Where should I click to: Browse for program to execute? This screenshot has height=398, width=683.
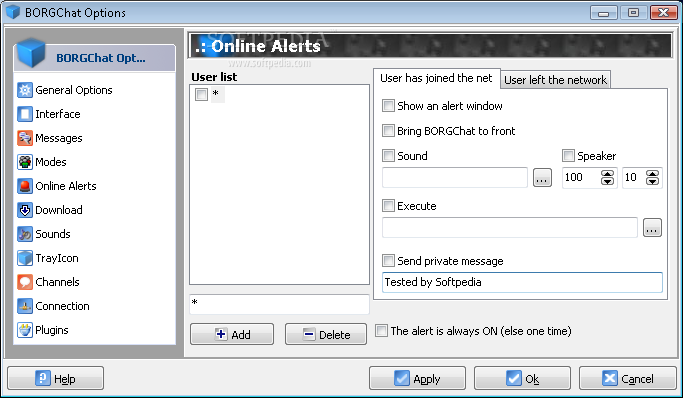click(x=652, y=228)
